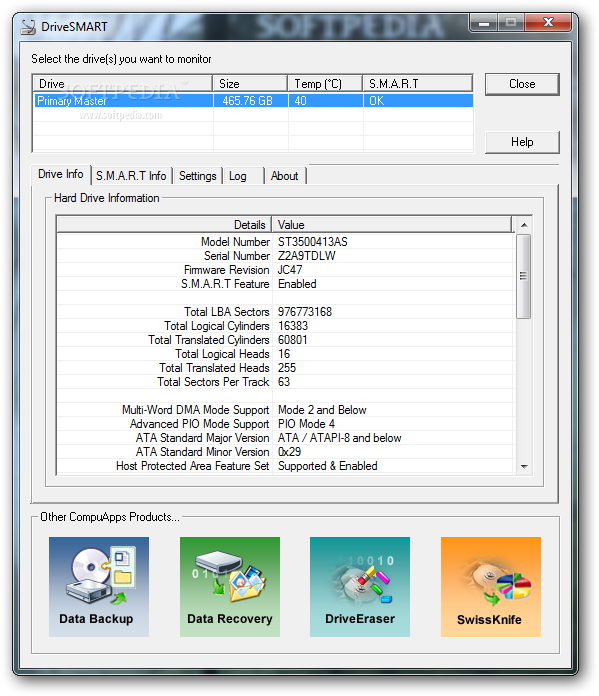
Task: Click the 0x29 value
Action: point(289,452)
